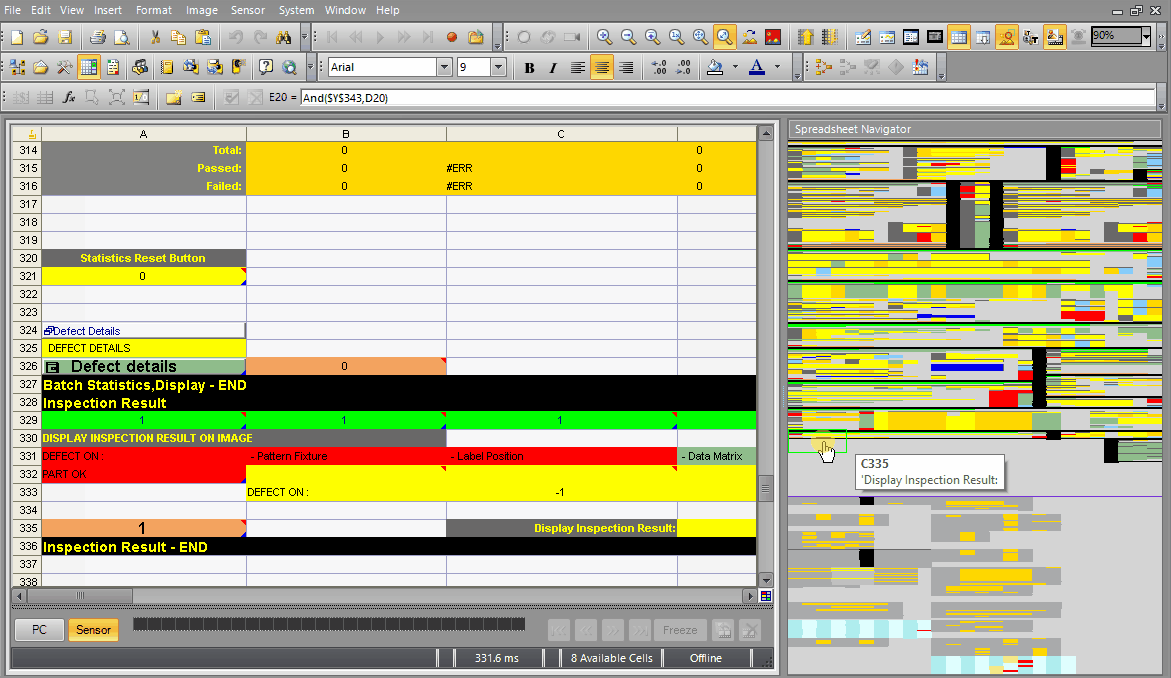The height and width of the screenshot is (678, 1171).
Task: Open the Defect Details link in cell A324
Action: pyautogui.click(x=86, y=331)
